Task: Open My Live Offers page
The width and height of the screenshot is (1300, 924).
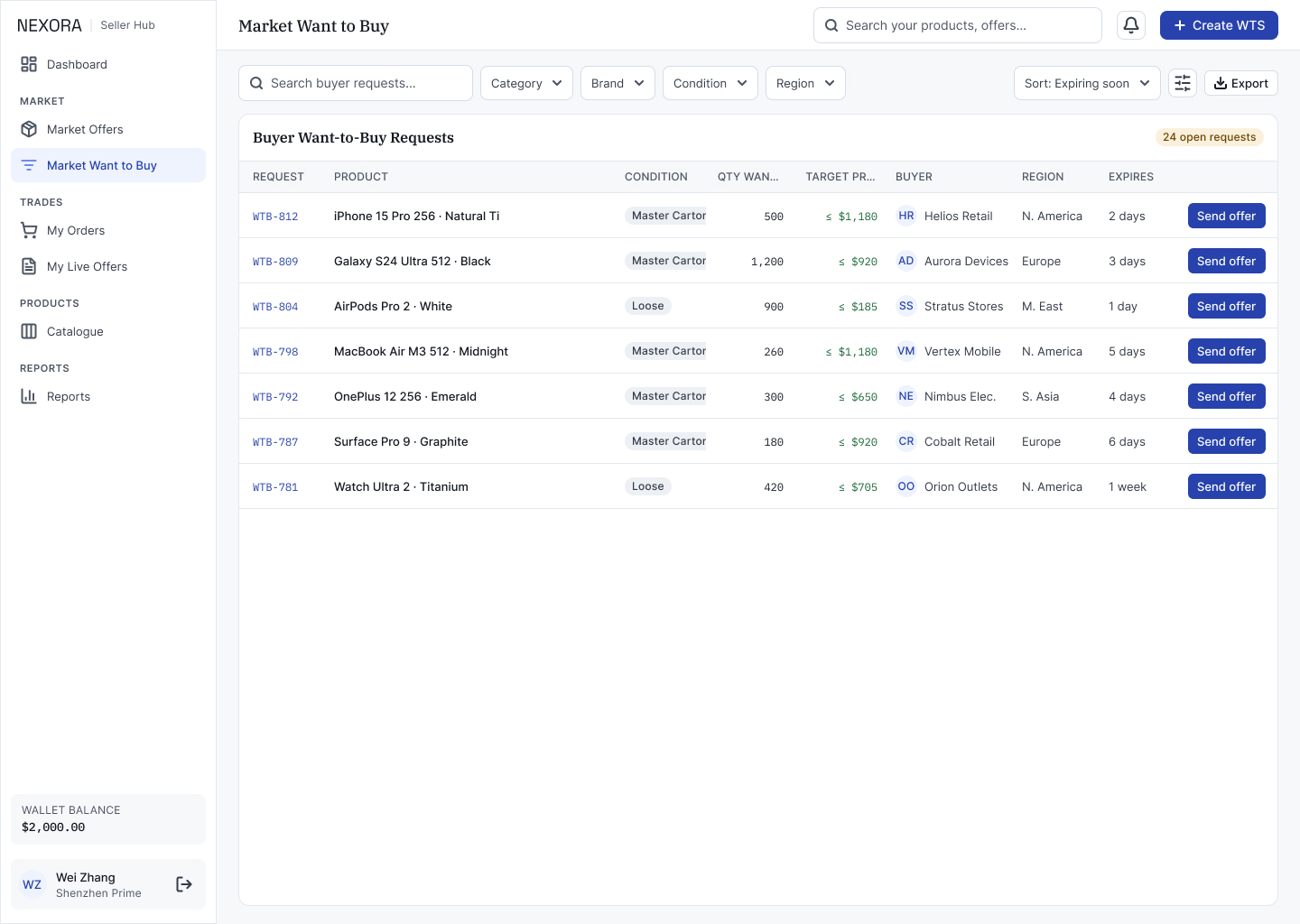Action: [x=108, y=266]
